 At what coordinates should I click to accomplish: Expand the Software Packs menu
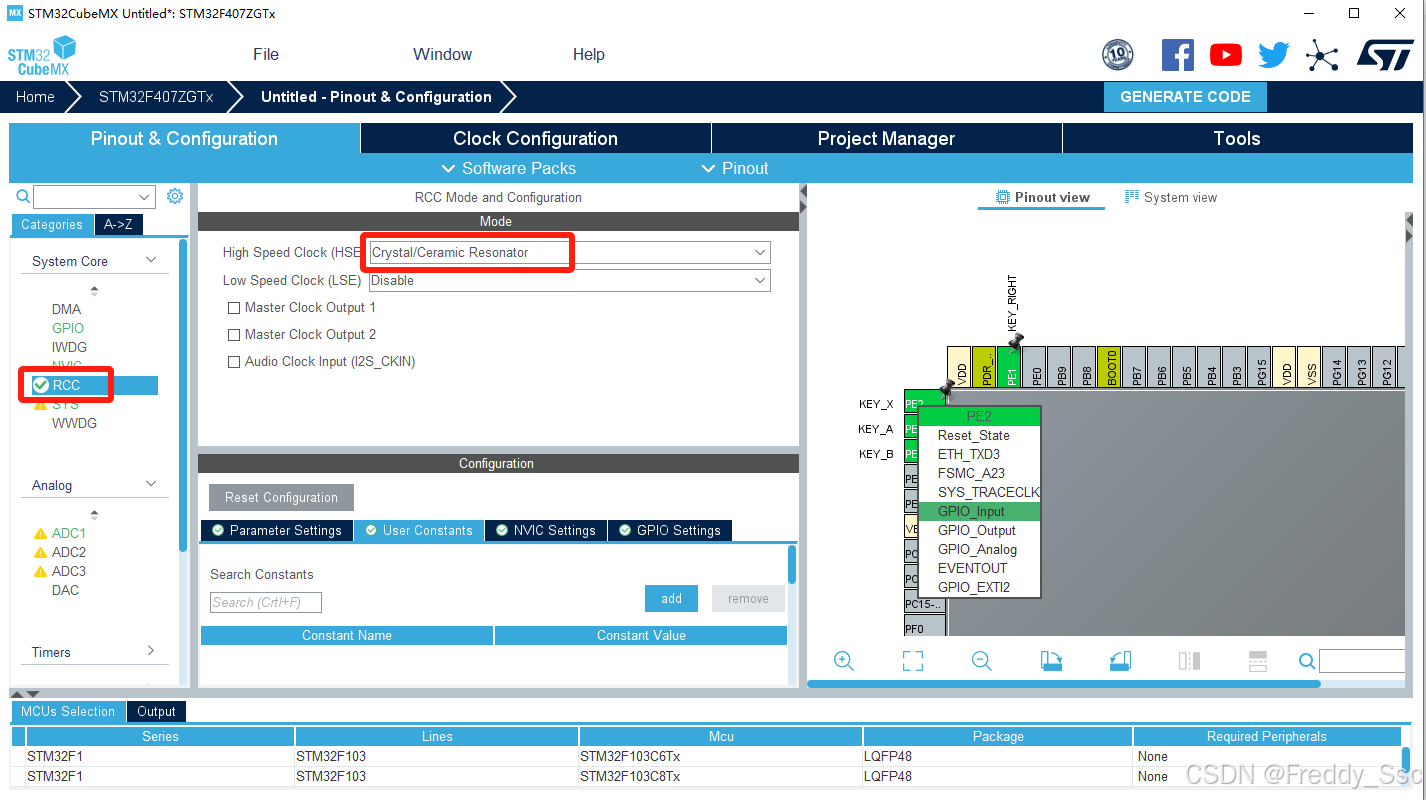pos(509,168)
